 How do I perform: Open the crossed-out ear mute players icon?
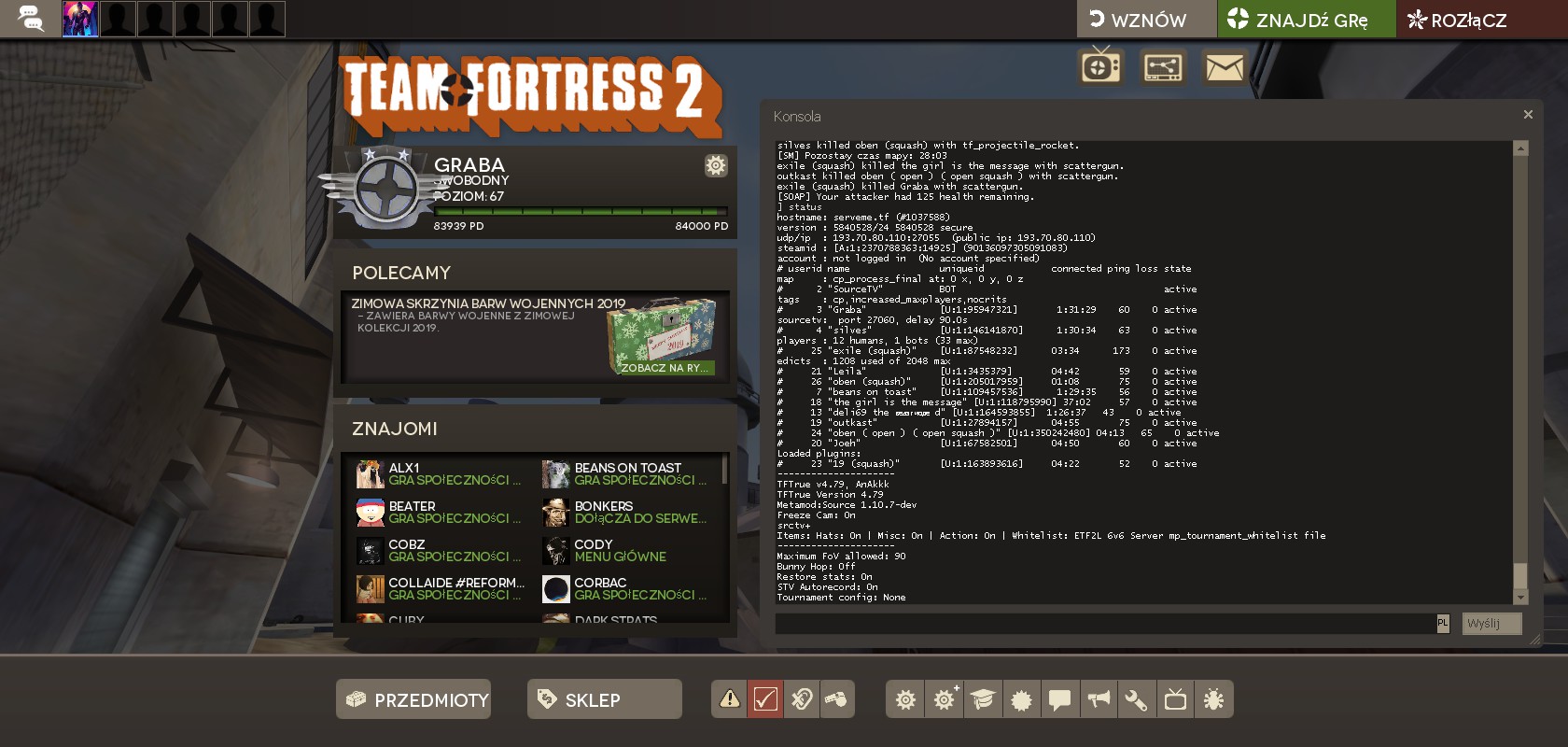[802, 699]
